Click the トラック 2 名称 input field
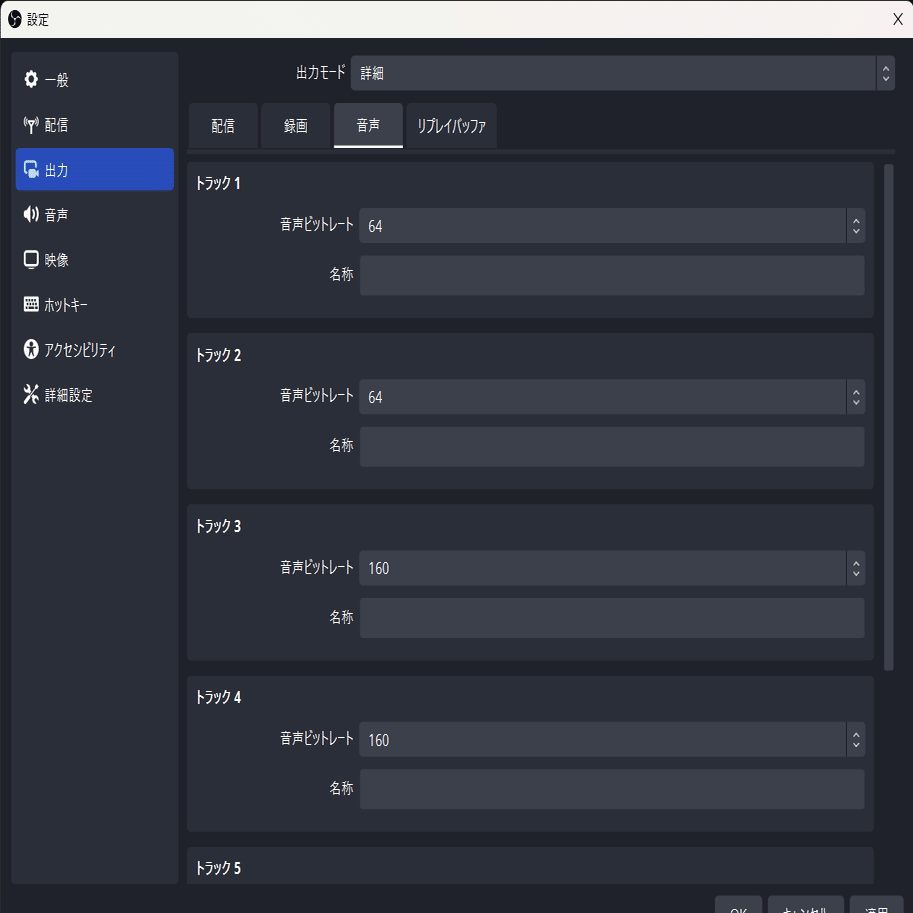This screenshot has width=913, height=913. point(612,447)
